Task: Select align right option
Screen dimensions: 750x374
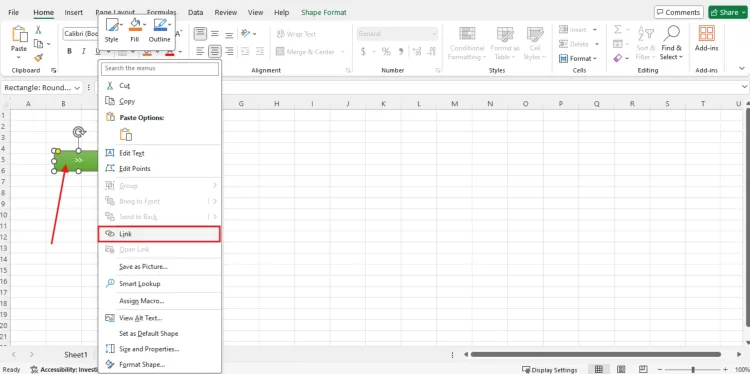Action: coord(229,51)
